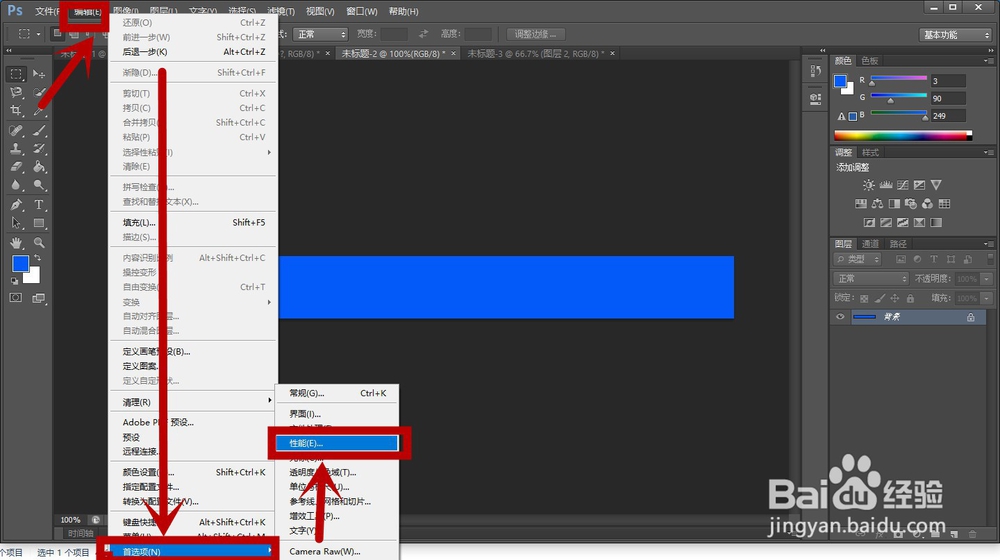Expand the 清理(R) submenu
This screenshot has width=1000, height=560.
coord(193,402)
